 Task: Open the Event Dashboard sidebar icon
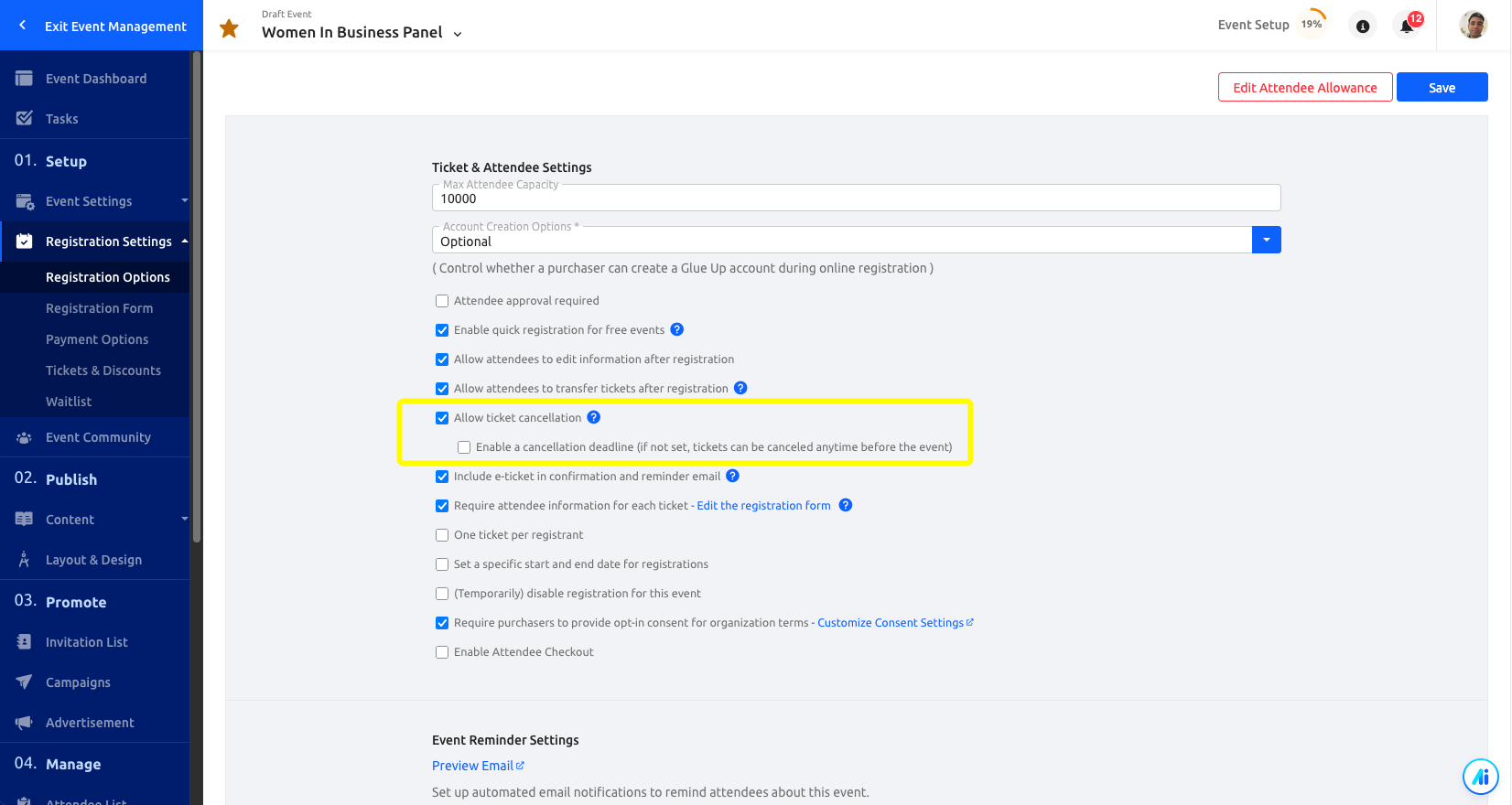tap(24, 79)
